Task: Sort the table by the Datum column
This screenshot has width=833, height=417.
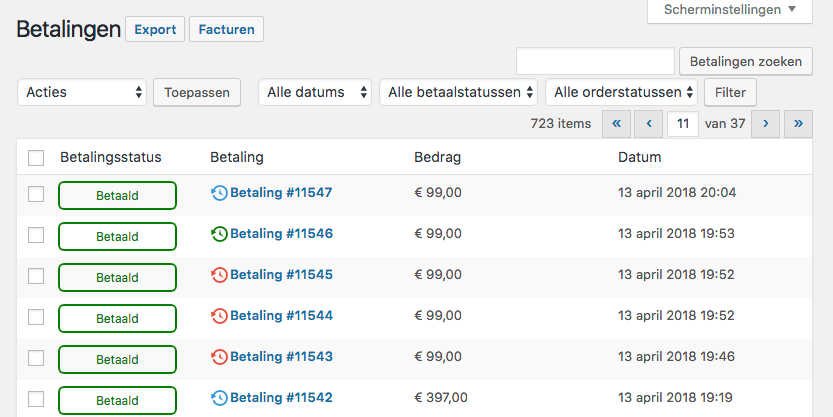Action: click(640, 157)
